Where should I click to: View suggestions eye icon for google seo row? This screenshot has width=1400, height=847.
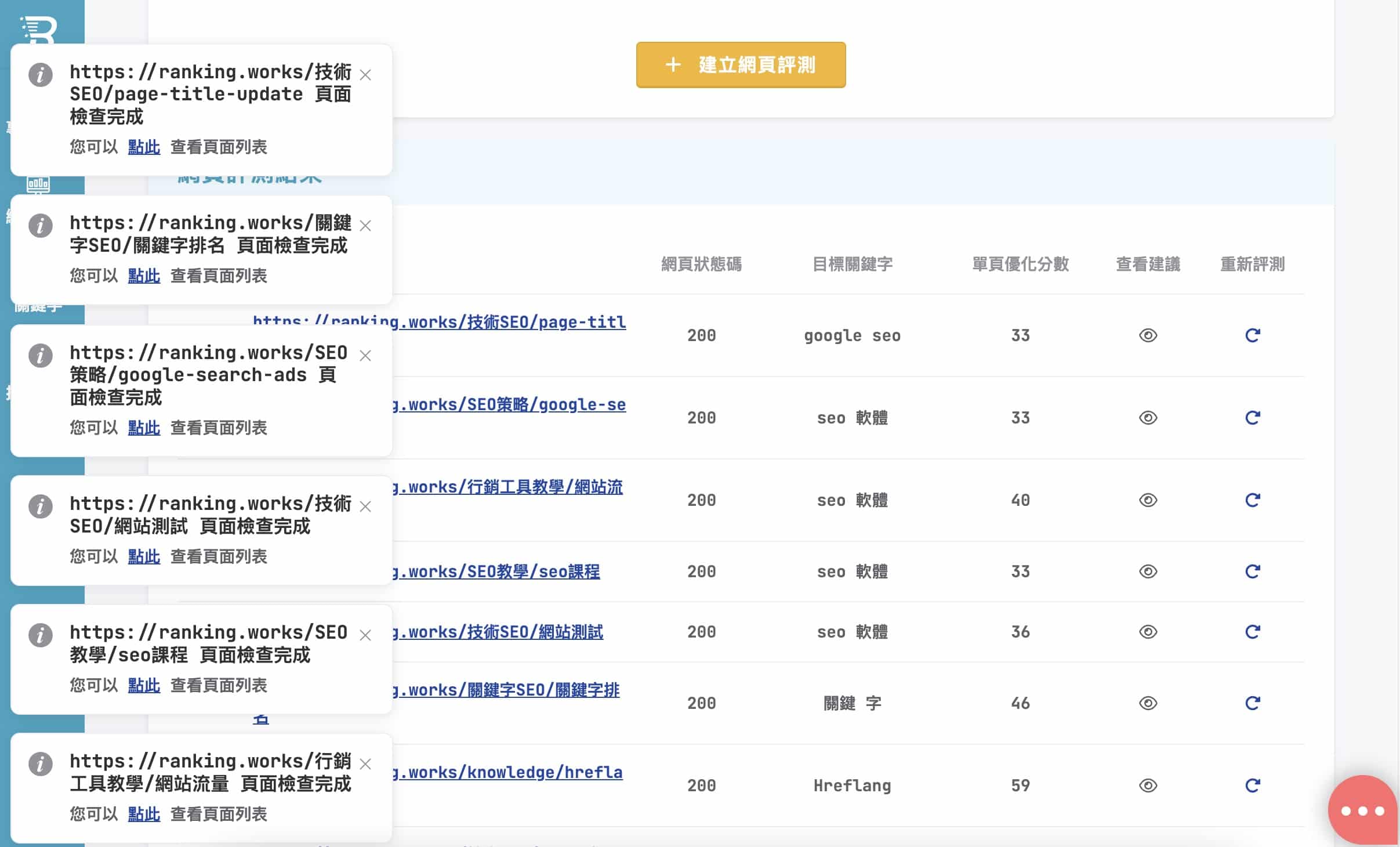click(x=1148, y=335)
